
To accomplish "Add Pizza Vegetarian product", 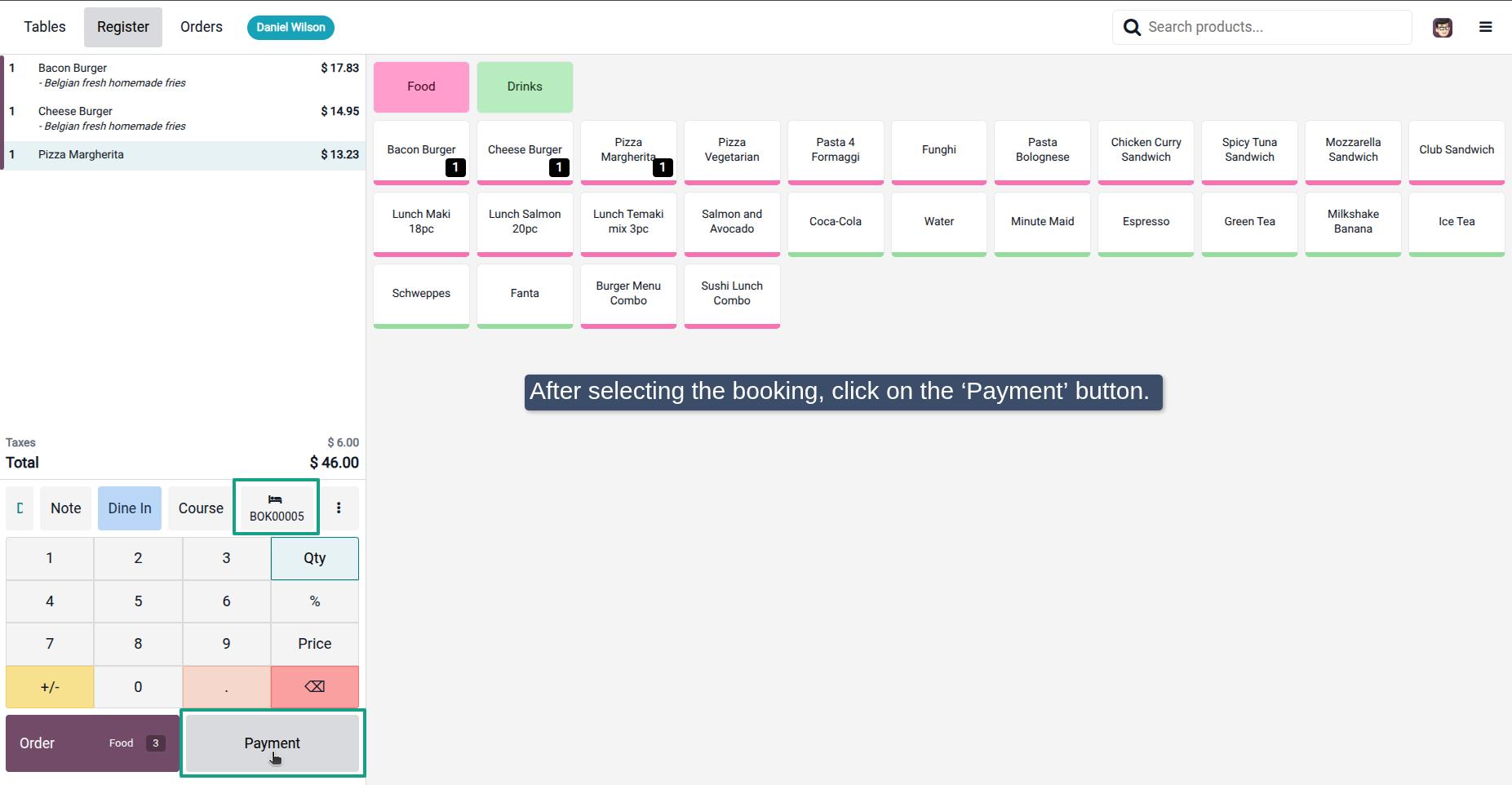I will [x=732, y=152].
